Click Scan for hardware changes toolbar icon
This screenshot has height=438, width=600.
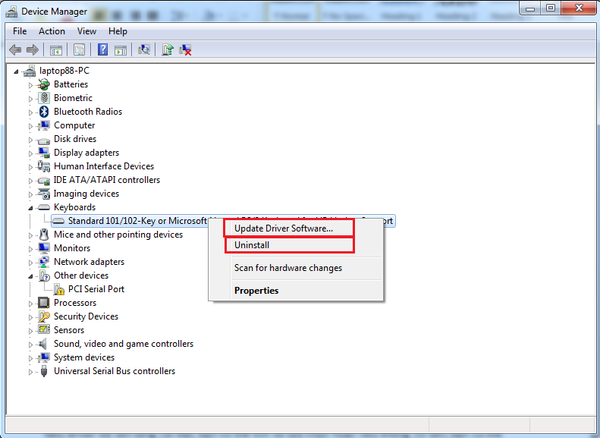[144, 50]
